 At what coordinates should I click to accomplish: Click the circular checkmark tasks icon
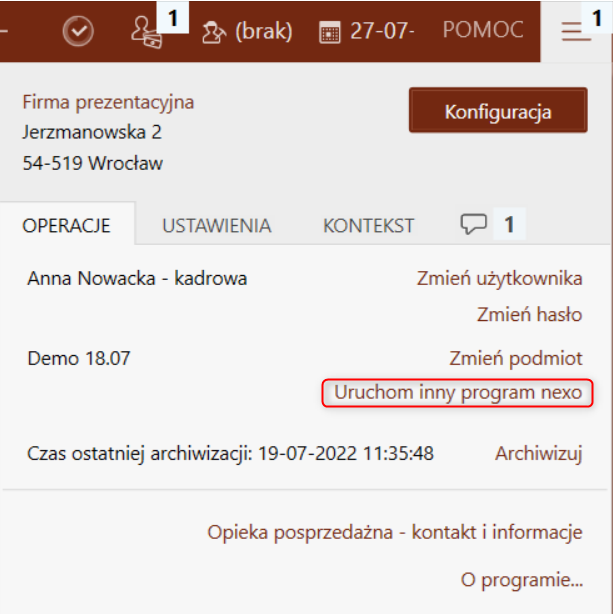pos(78,31)
